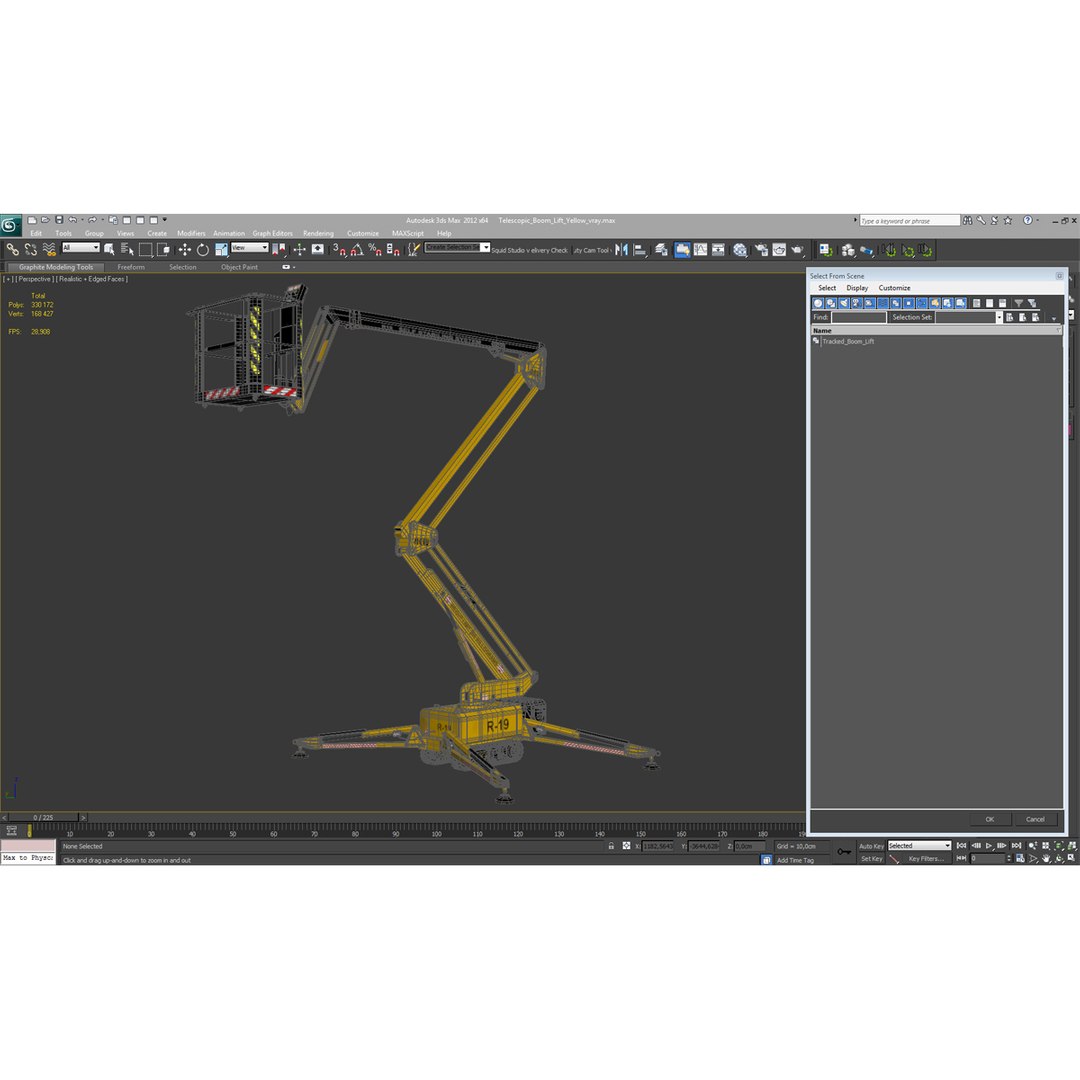Open the Manage Layers icon
The image size is (1080, 1080).
click(x=661, y=249)
